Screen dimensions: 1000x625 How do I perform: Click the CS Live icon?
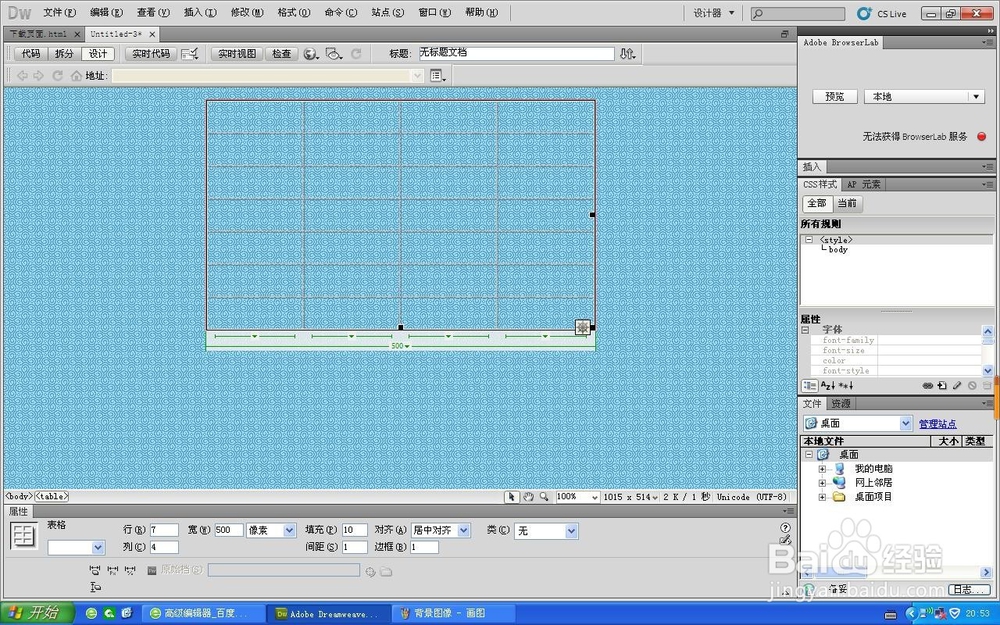(864, 13)
